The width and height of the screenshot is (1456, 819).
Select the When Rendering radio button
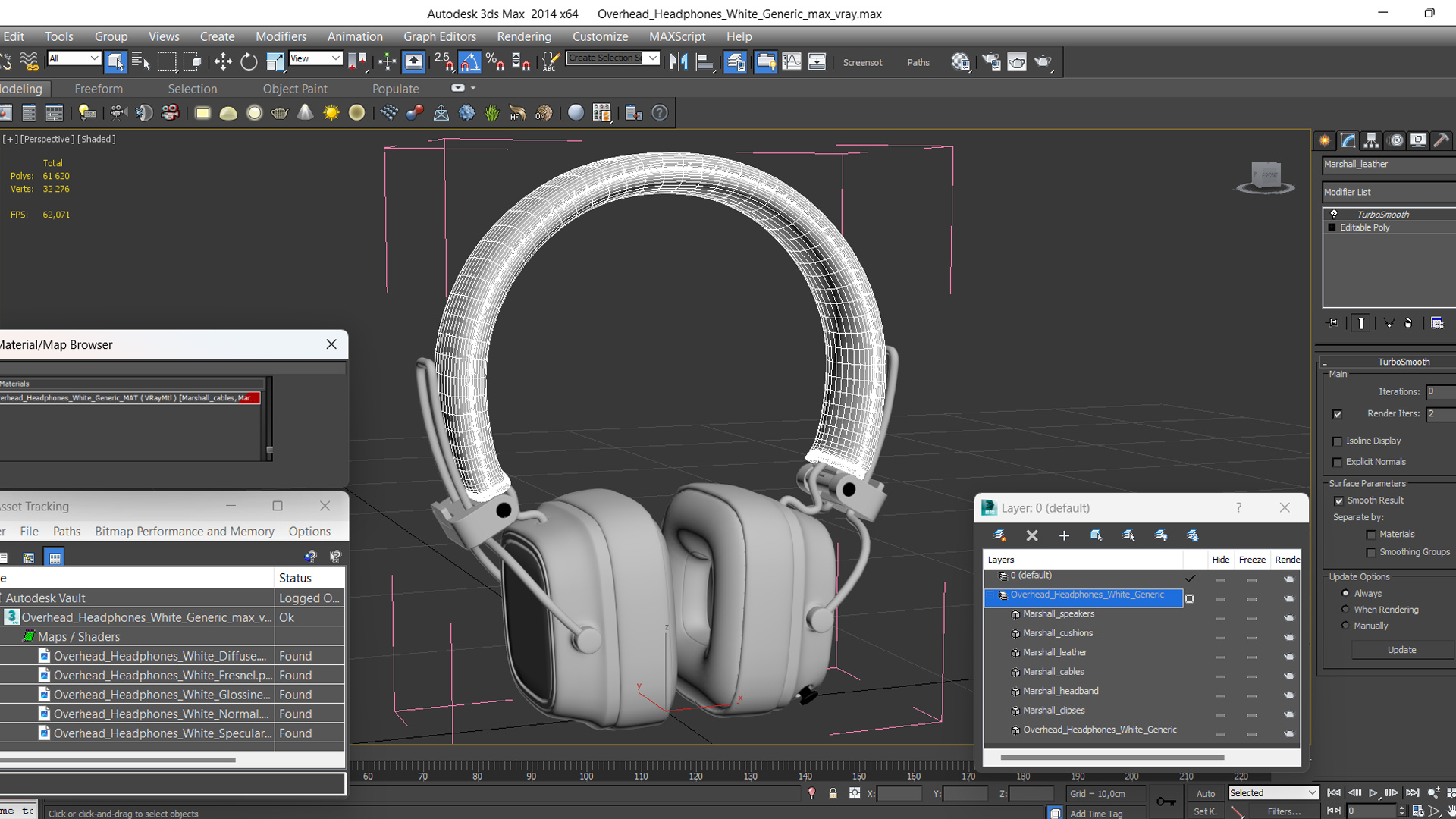[x=1346, y=609]
